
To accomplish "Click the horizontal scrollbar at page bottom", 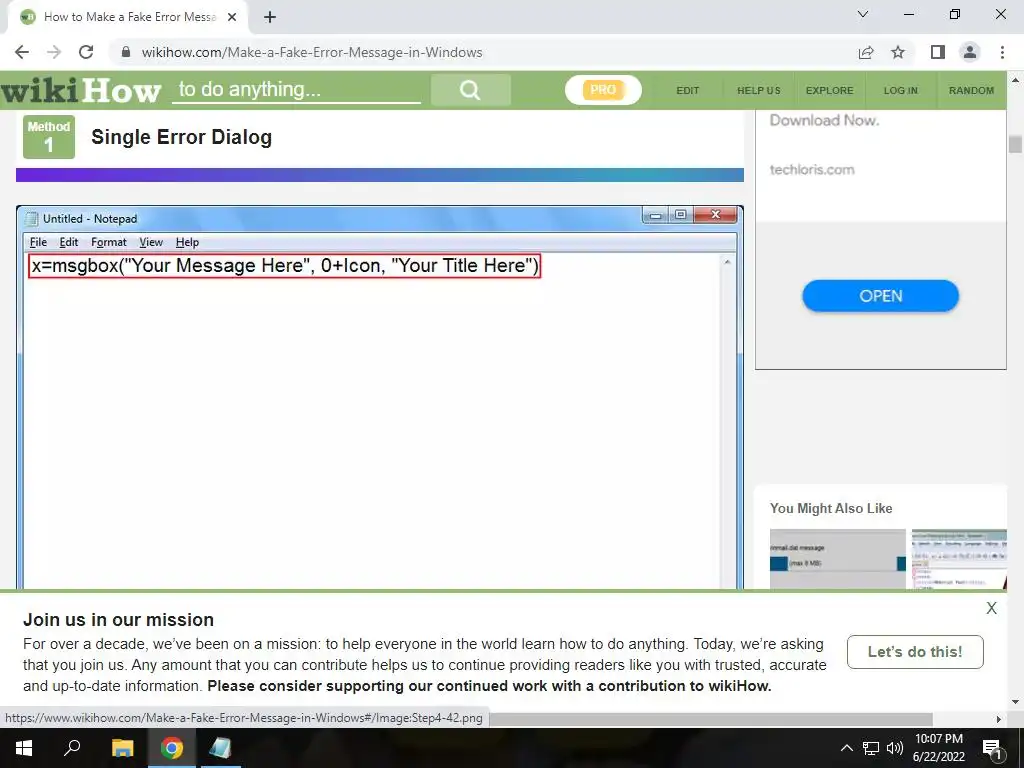I will (711, 718).
